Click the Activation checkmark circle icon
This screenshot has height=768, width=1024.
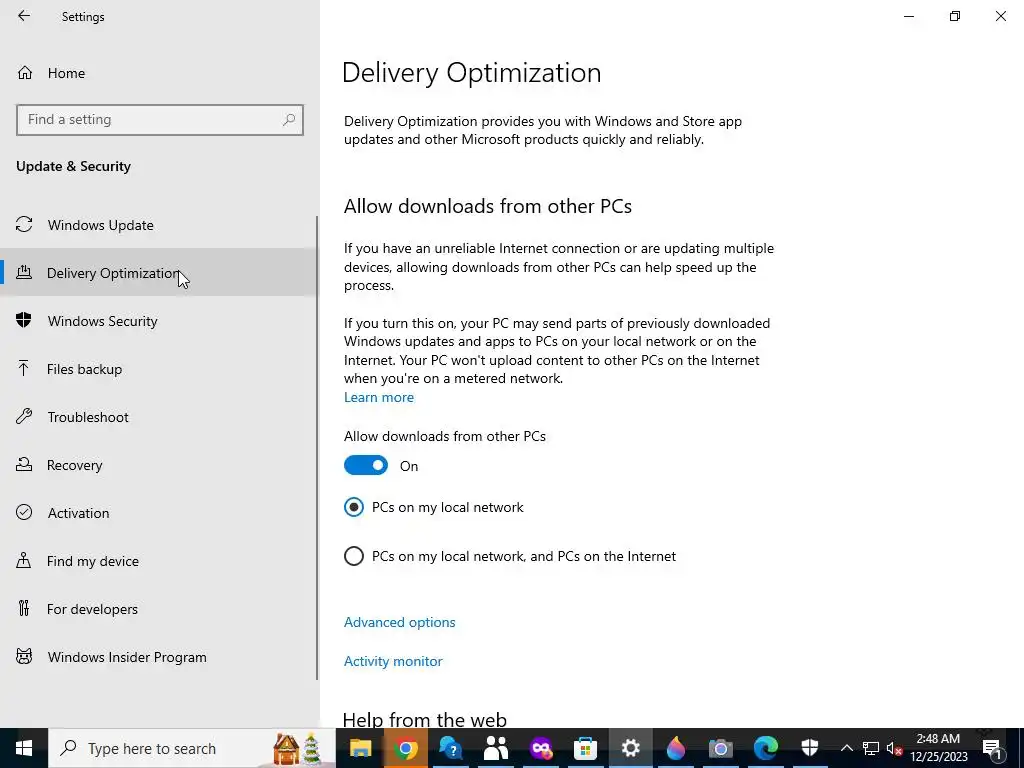(x=24, y=513)
